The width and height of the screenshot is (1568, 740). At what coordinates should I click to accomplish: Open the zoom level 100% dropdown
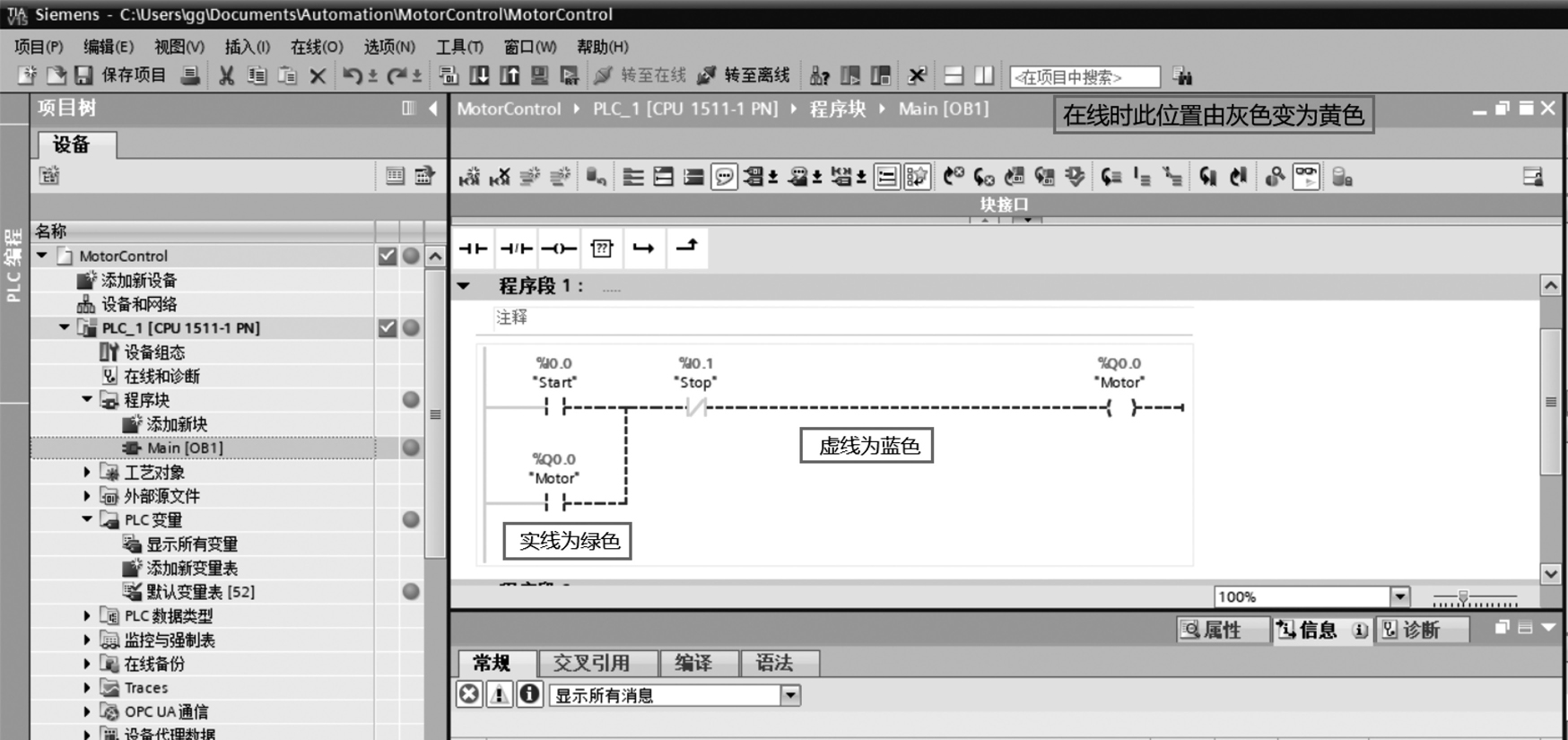coord(1400,596)
